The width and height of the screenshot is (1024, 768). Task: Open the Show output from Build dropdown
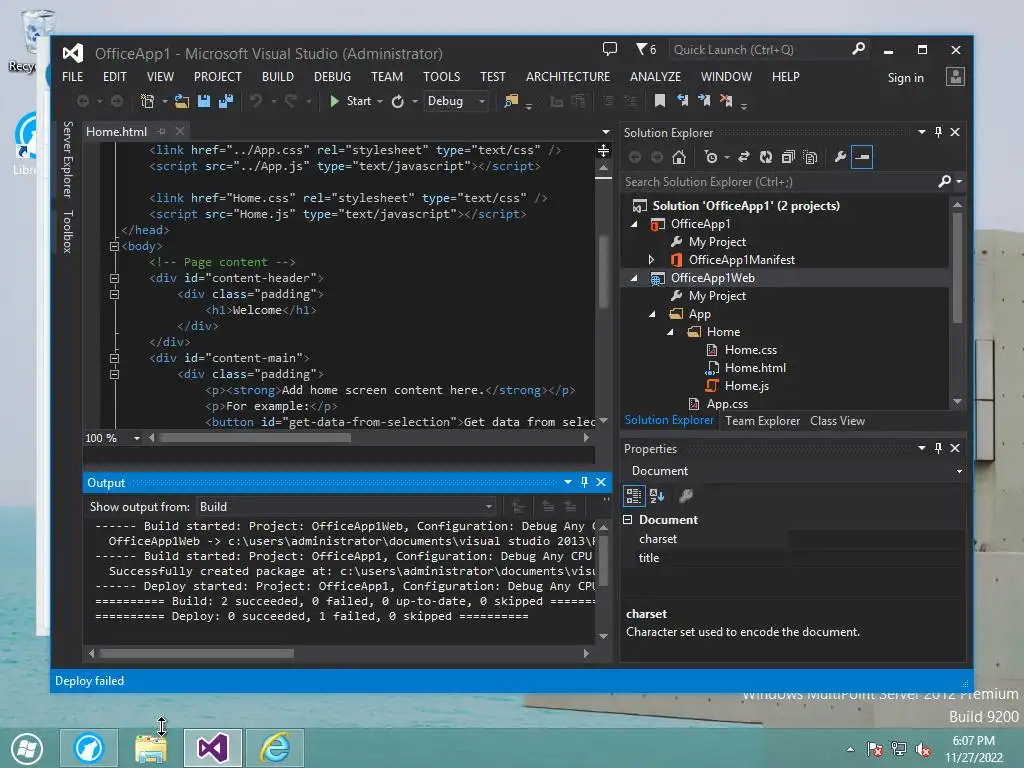[345, 507]
